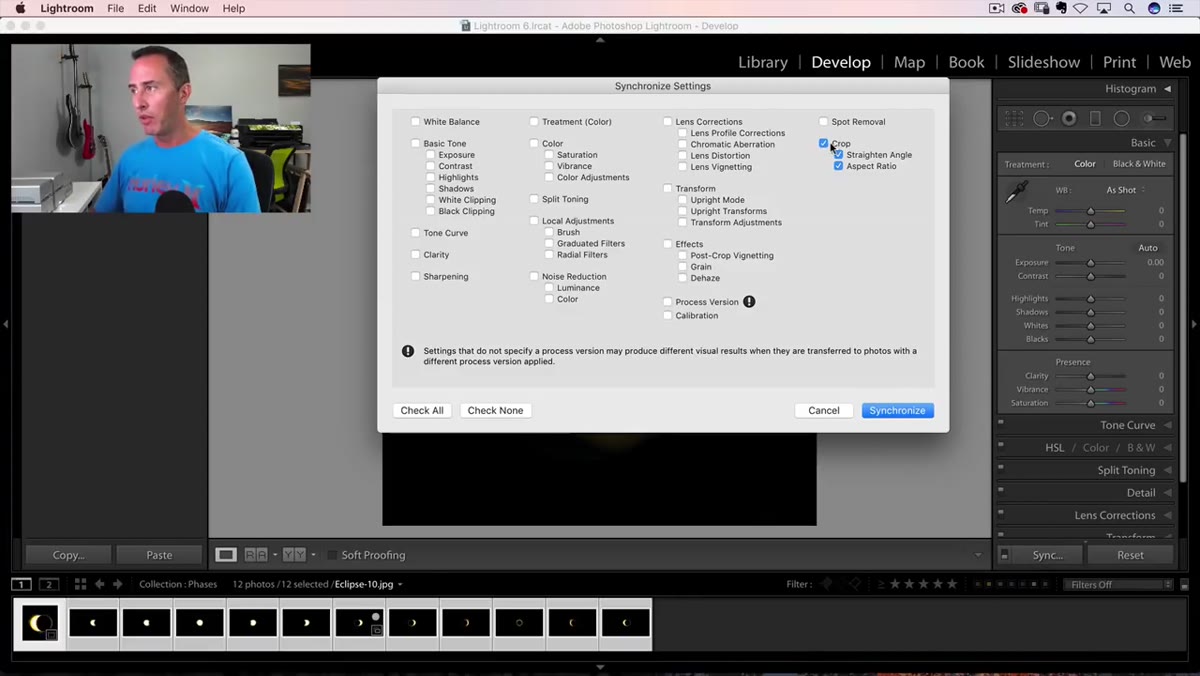Switch to the Slideshow module
1200x676 pixels.
(x=1044, y=62)
